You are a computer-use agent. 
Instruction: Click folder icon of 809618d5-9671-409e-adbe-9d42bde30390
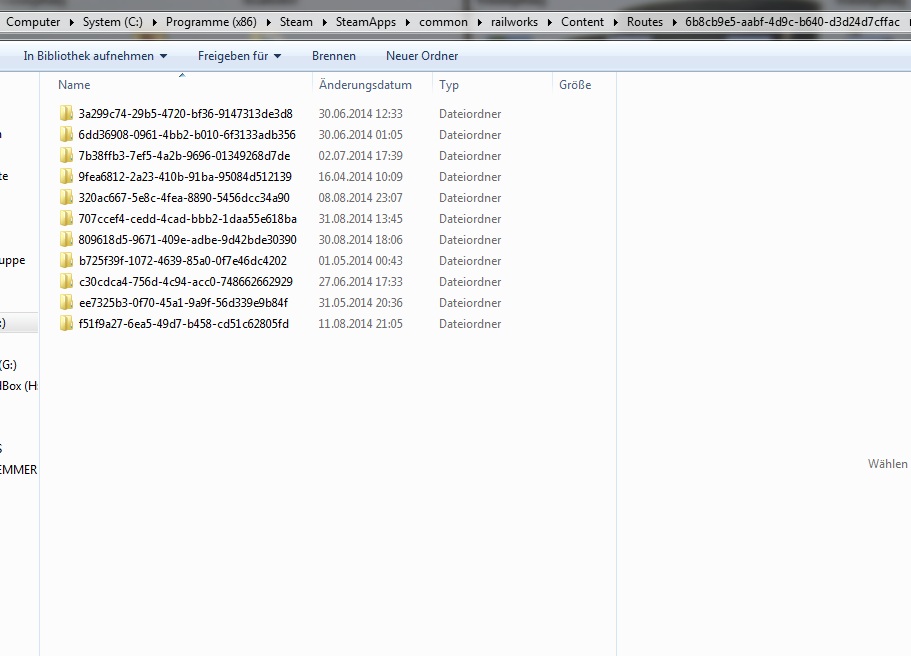[66, 239]
